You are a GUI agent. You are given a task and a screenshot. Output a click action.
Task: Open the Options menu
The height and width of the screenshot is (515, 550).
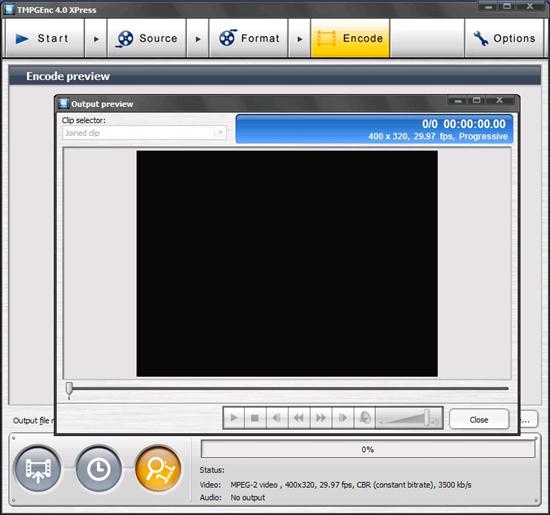click(504, 38)
